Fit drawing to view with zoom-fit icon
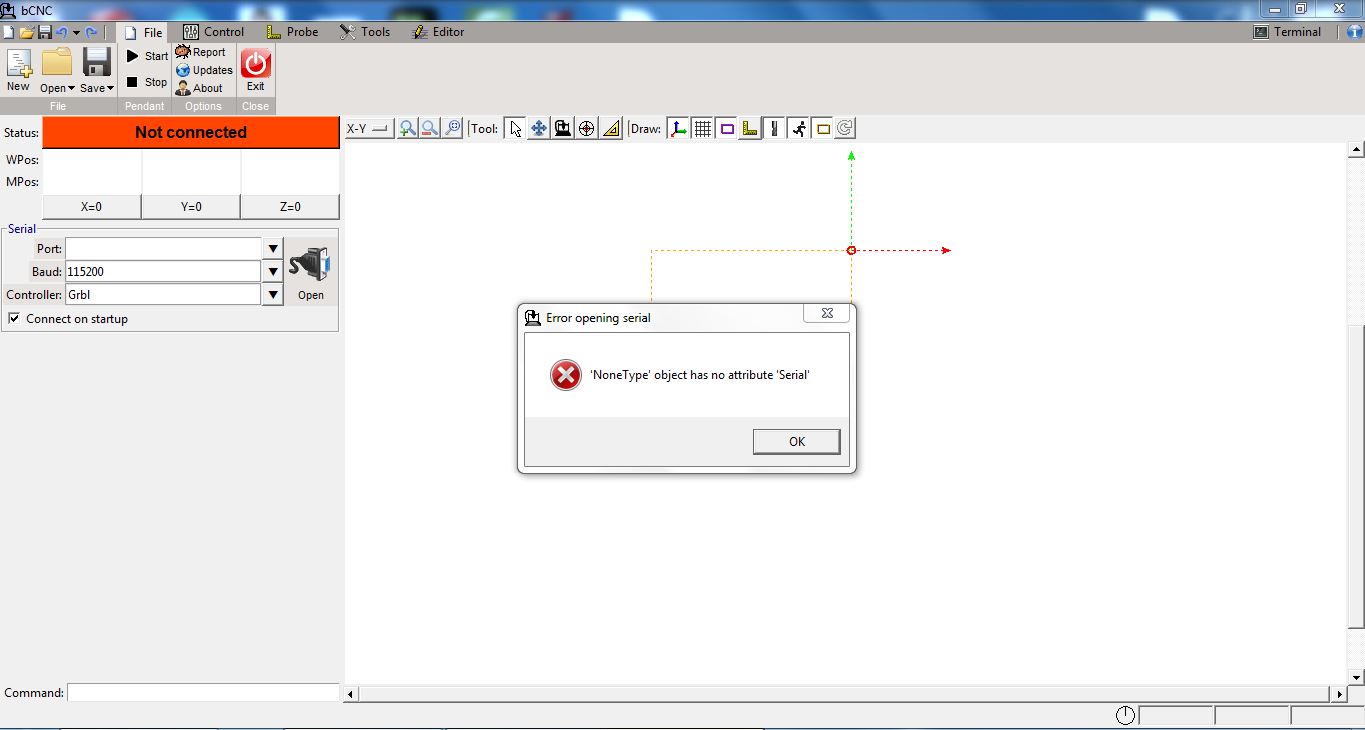Viewport: 1365px width, 730px height. 453,128
